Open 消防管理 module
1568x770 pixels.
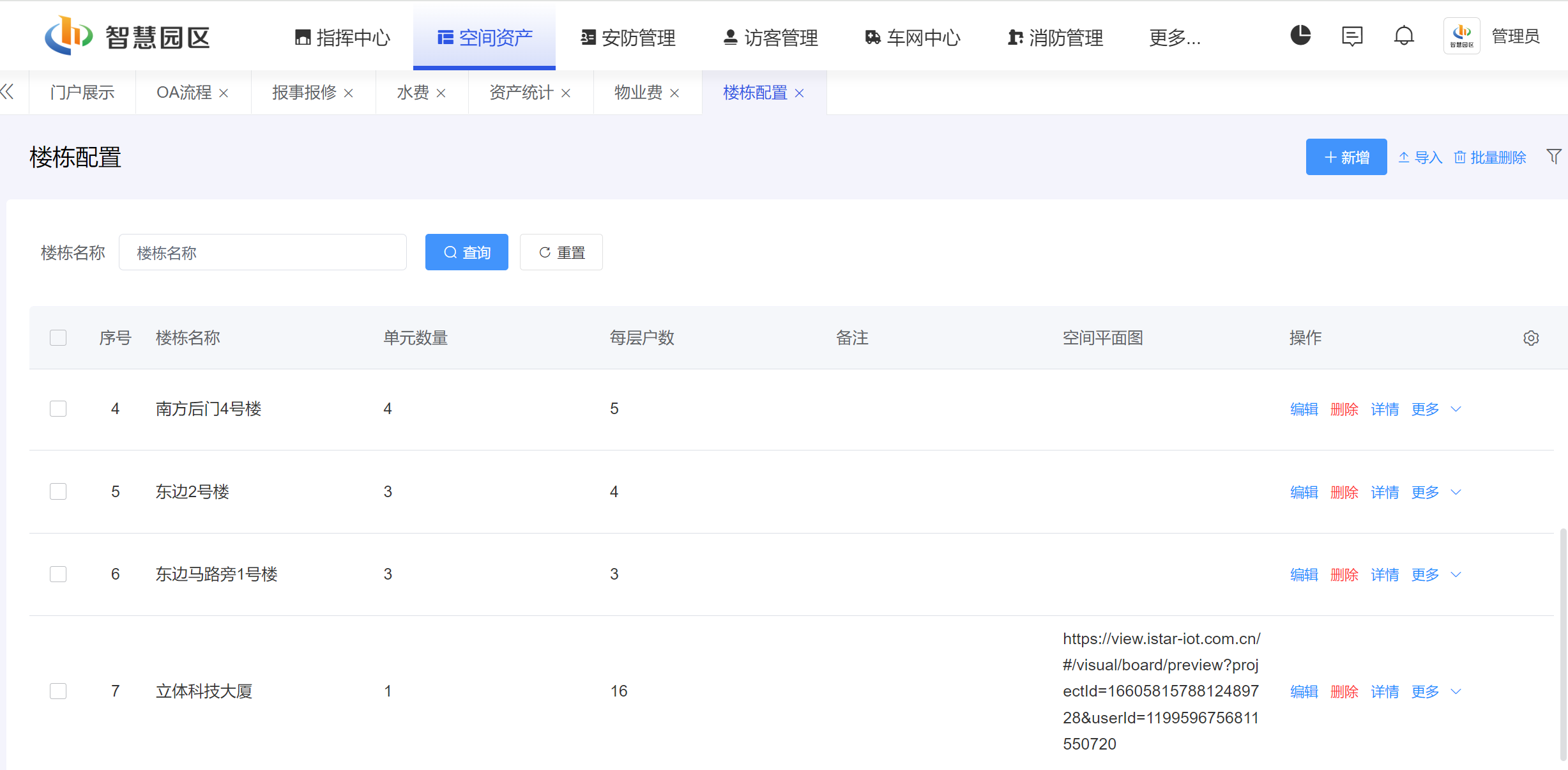point(1054,38)
